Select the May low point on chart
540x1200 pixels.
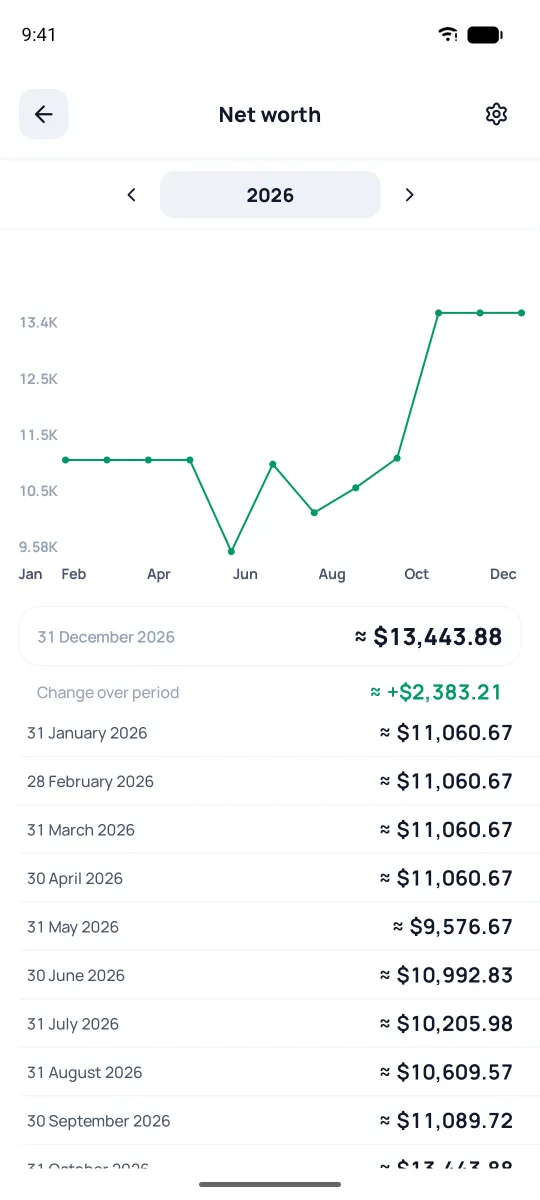231,551
